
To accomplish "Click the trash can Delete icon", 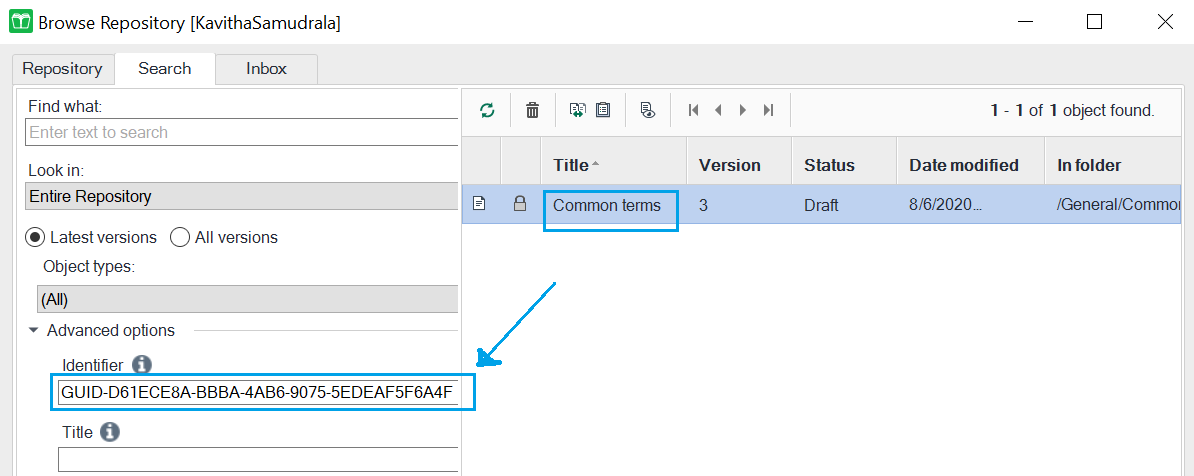I will [533, 110].
